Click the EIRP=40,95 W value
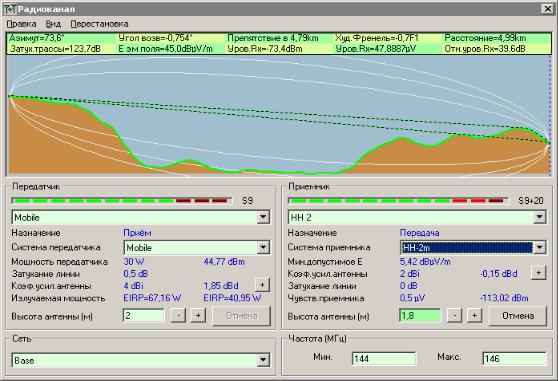This screenshot has width=558, height=381. 232,298
